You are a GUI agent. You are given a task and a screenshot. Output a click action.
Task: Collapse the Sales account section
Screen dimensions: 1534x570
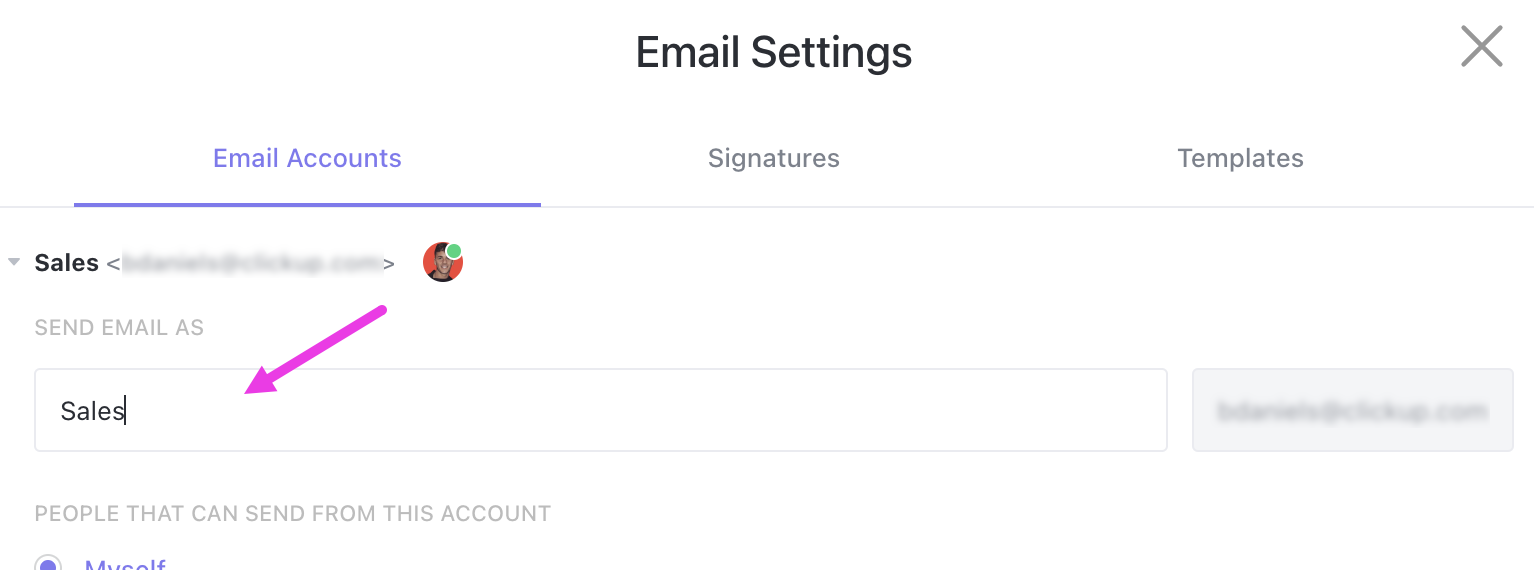14,263
